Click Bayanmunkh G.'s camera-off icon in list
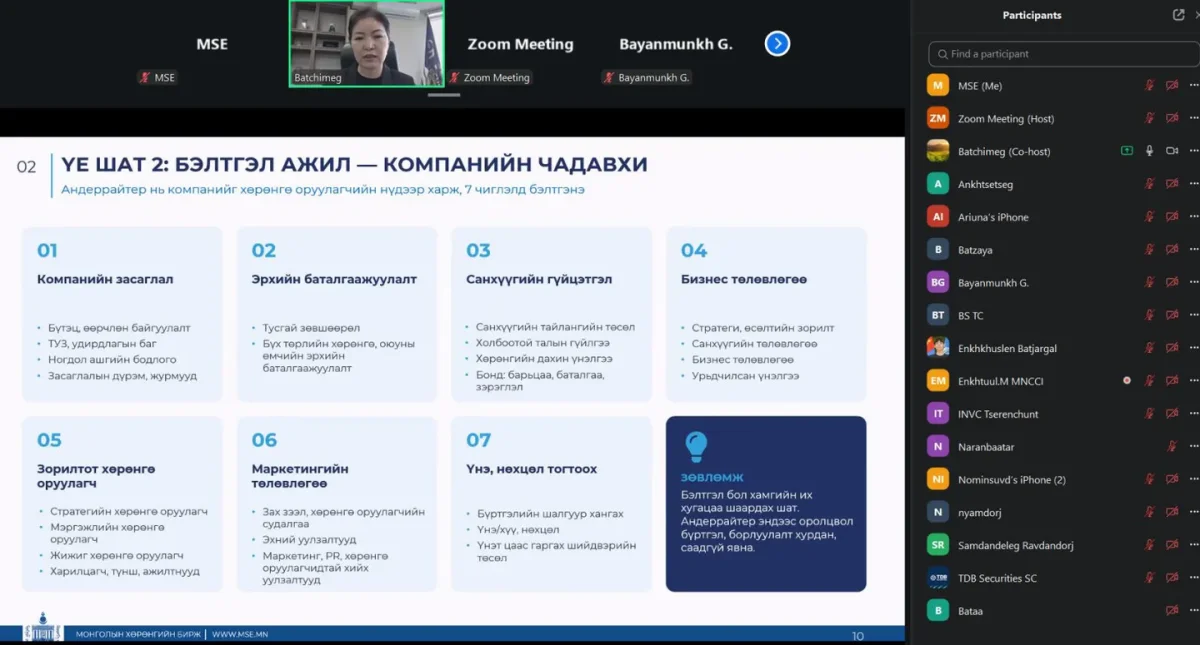This screenshot has height=645, width=1200. tap(1172, 283)
